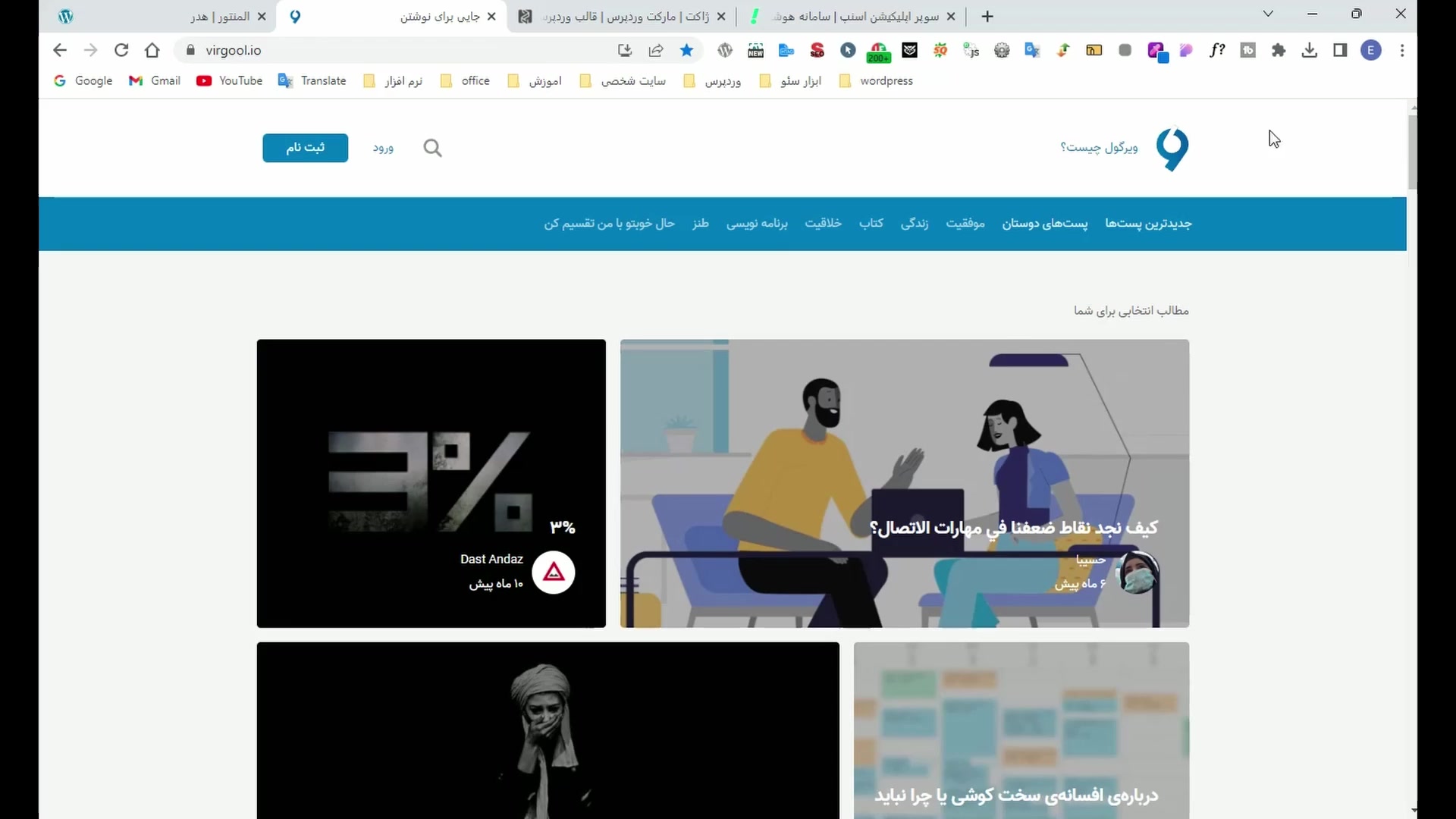Go to browser home page icon
Viewport: 1456px width, 819px height.
click(152, 50)
